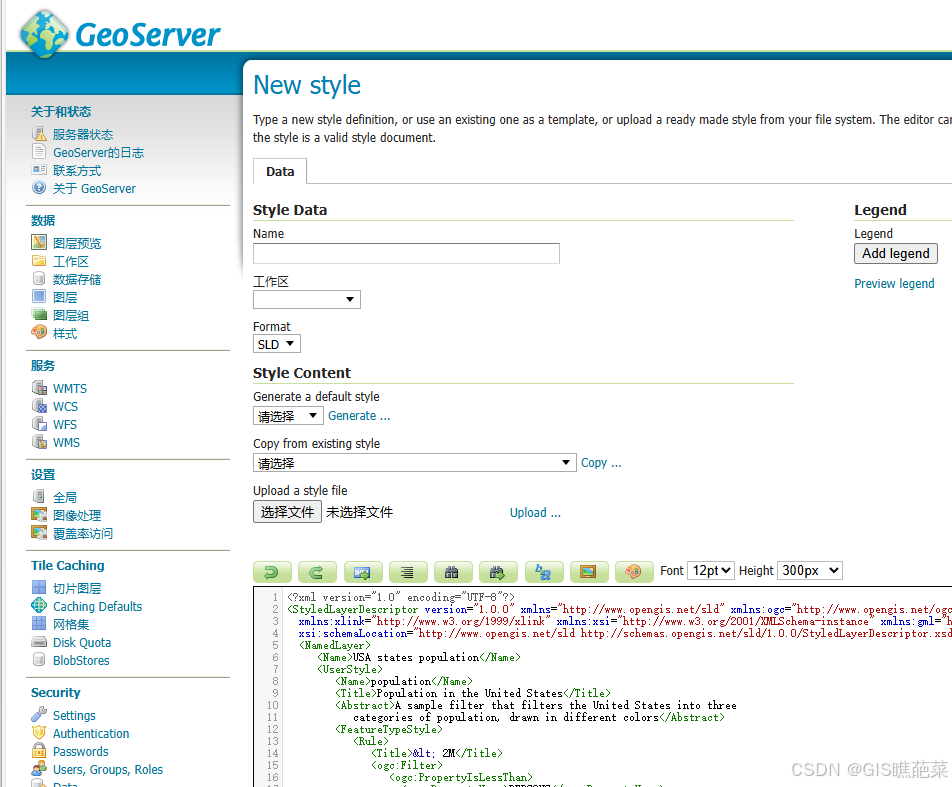Screen dimensions: 952x787
Task: Open 全局 global settings
Action: click(x=65, y=497)
